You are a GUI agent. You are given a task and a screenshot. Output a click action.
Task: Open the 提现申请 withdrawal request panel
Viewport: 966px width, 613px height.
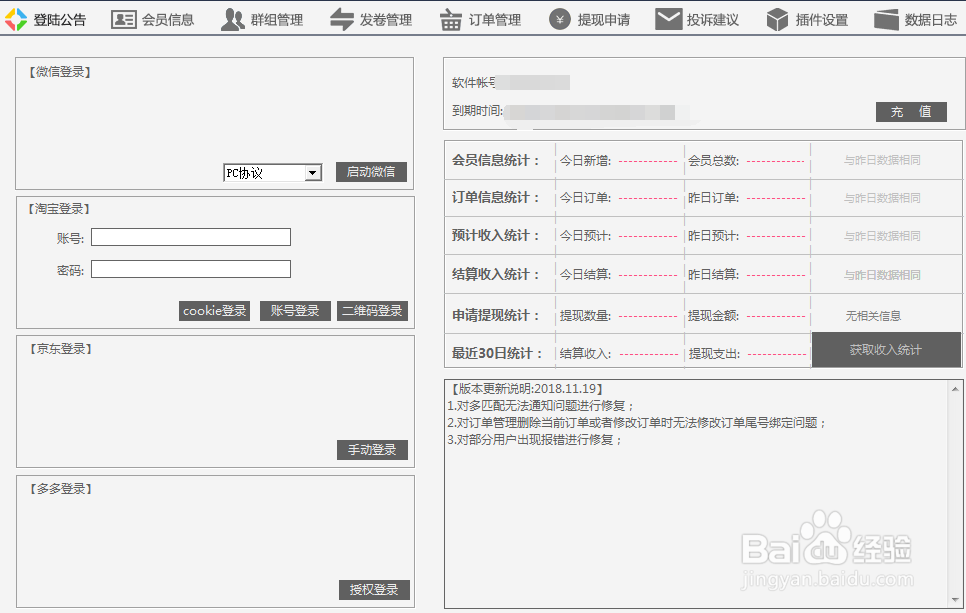[589, 18]
